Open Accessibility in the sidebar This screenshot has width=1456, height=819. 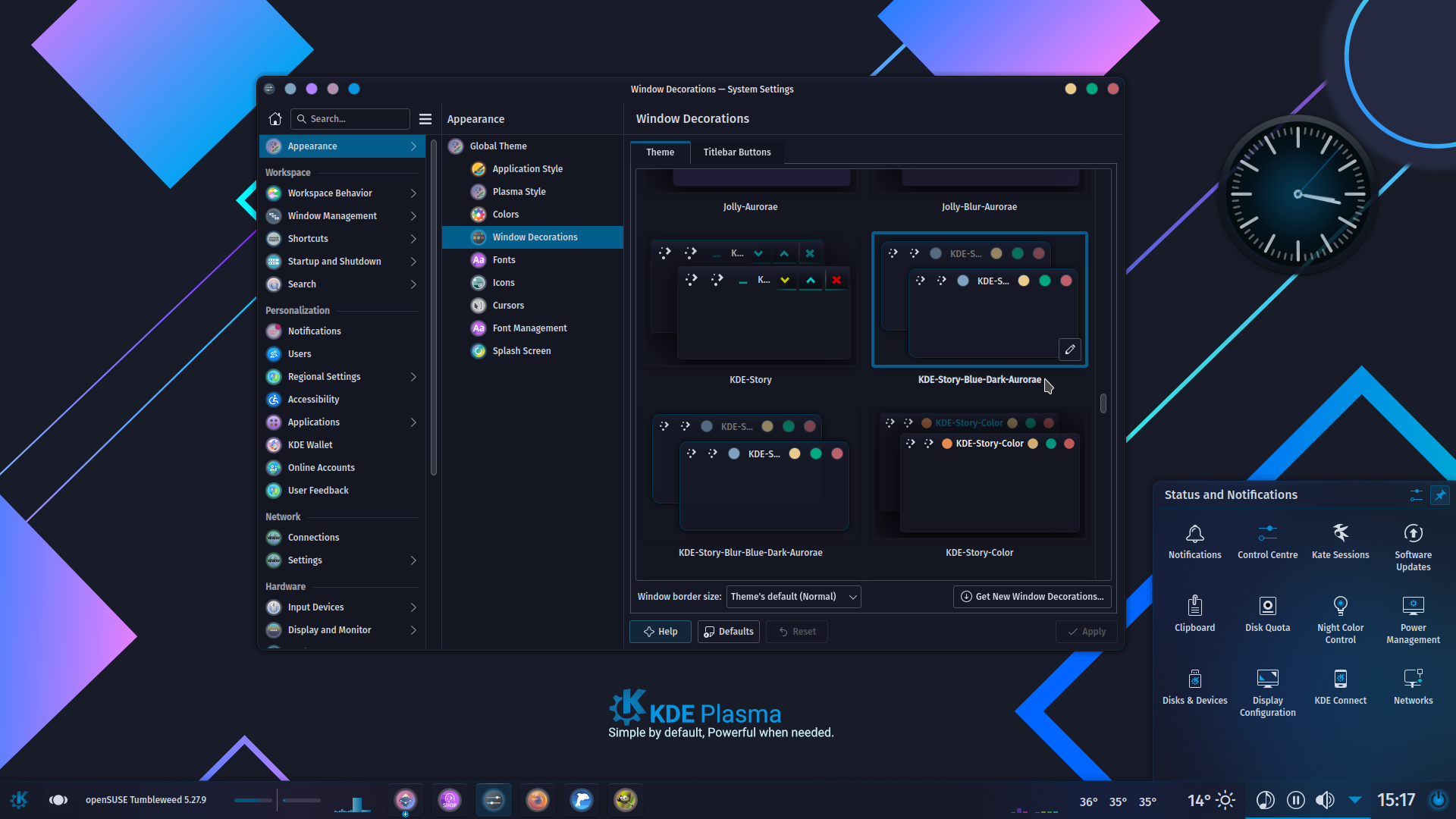click(342, 400)
